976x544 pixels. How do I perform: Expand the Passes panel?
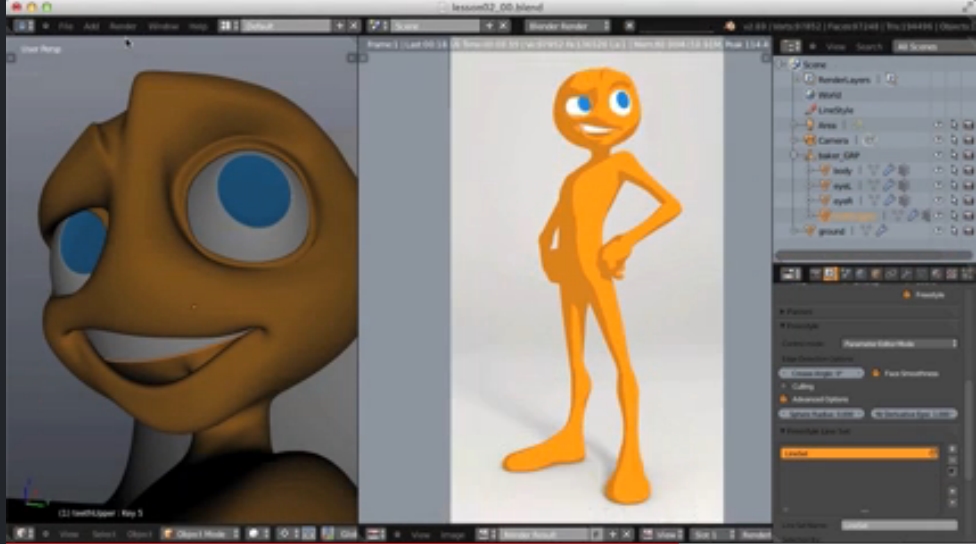[783, 311]
